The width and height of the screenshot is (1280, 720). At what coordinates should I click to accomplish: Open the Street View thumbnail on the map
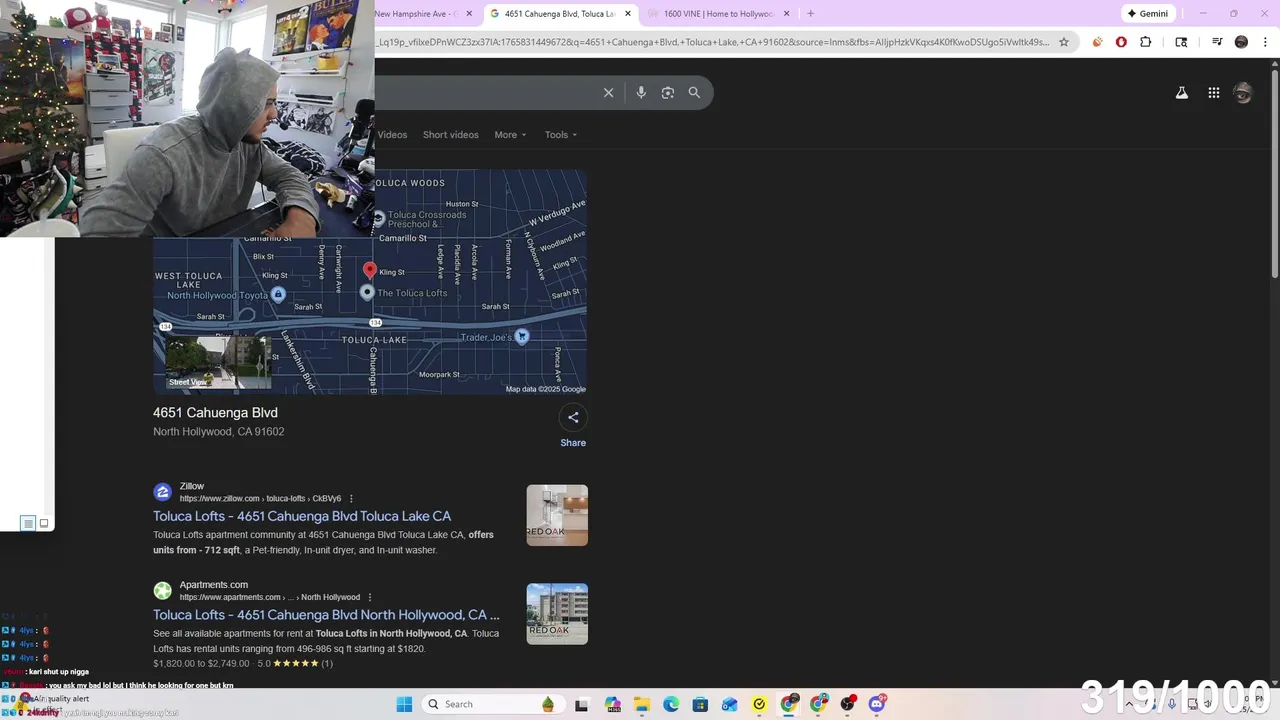coord(217,362)
